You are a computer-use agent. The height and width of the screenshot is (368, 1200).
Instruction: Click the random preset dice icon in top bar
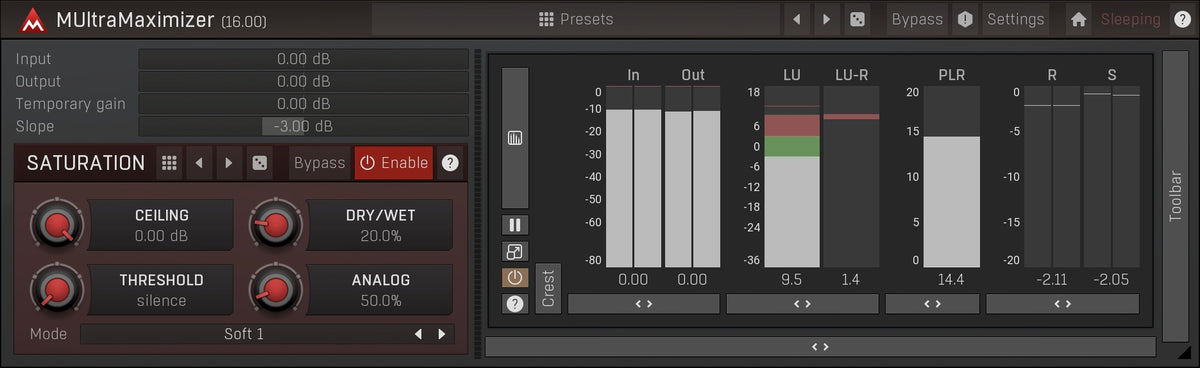click(857, 19)
